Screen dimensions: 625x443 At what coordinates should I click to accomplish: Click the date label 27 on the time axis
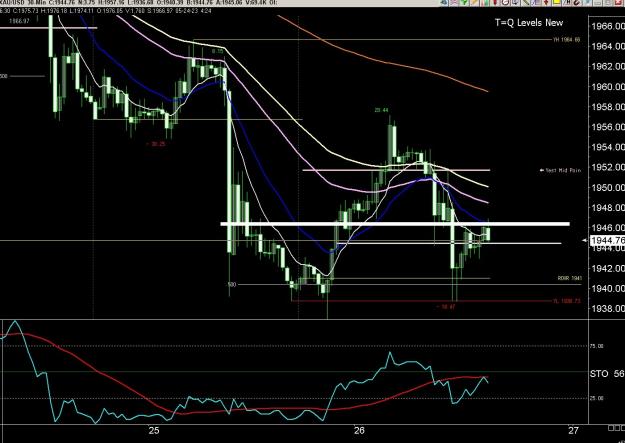574,430
